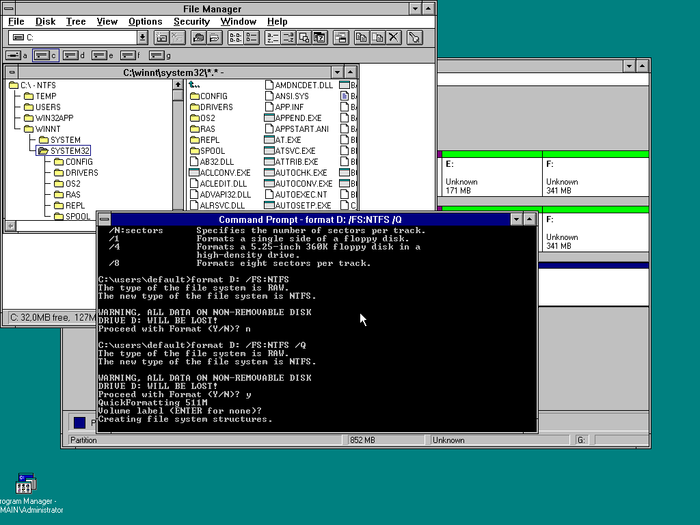This screenshot has height=525, width=700.
Task: Open the Disk menu
Action: point(45,21)
